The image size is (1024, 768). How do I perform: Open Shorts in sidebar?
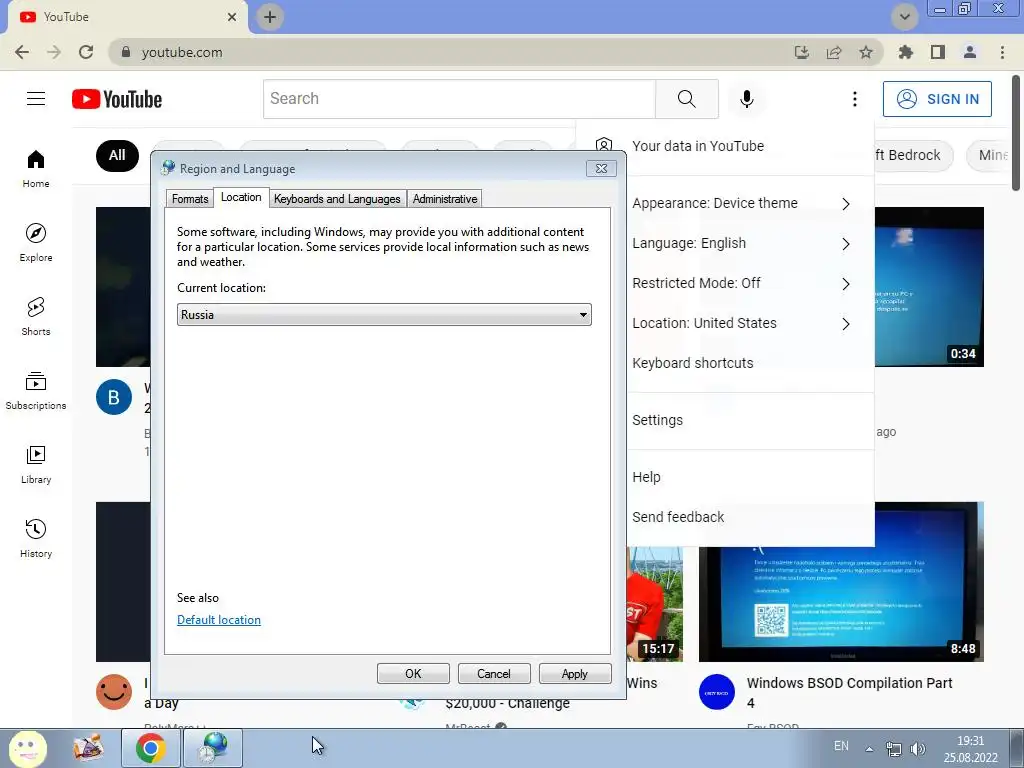click(x=36, y=316)
